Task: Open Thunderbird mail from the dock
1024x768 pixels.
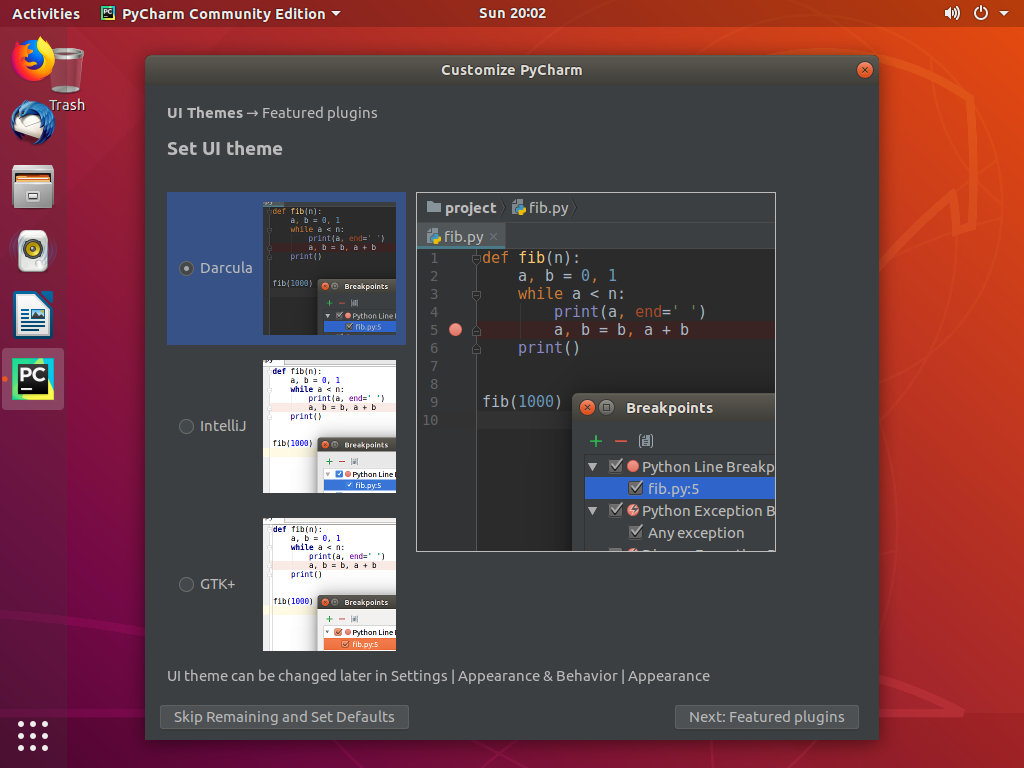Action: click(33, 122)
